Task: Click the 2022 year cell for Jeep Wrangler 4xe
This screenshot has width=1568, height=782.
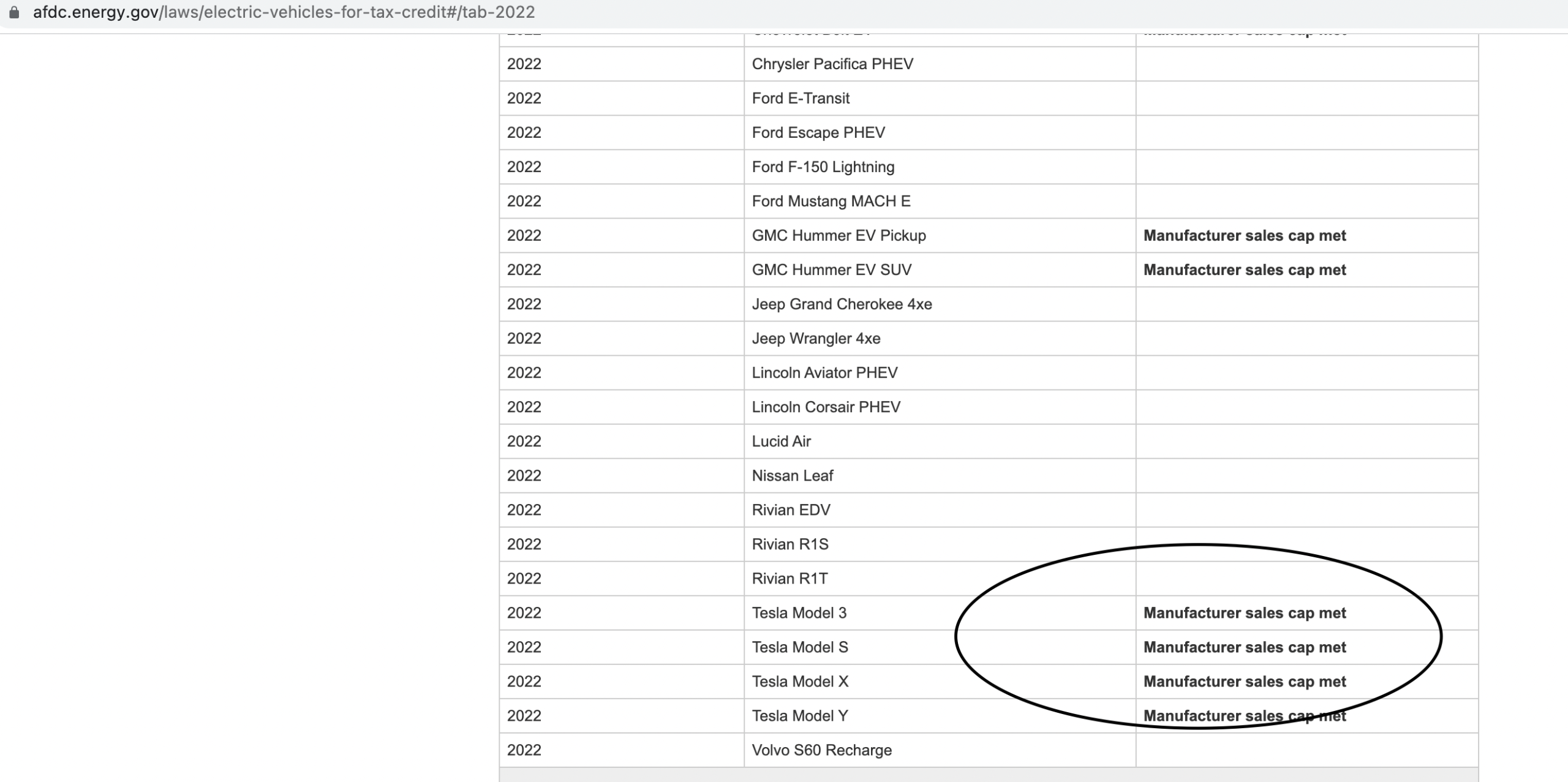Action: pos(622,338)
